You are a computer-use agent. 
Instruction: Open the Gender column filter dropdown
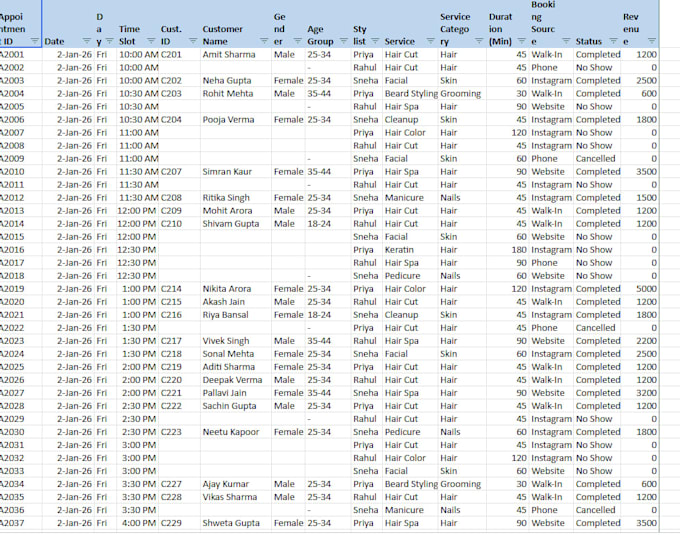[x=298, y=41]
